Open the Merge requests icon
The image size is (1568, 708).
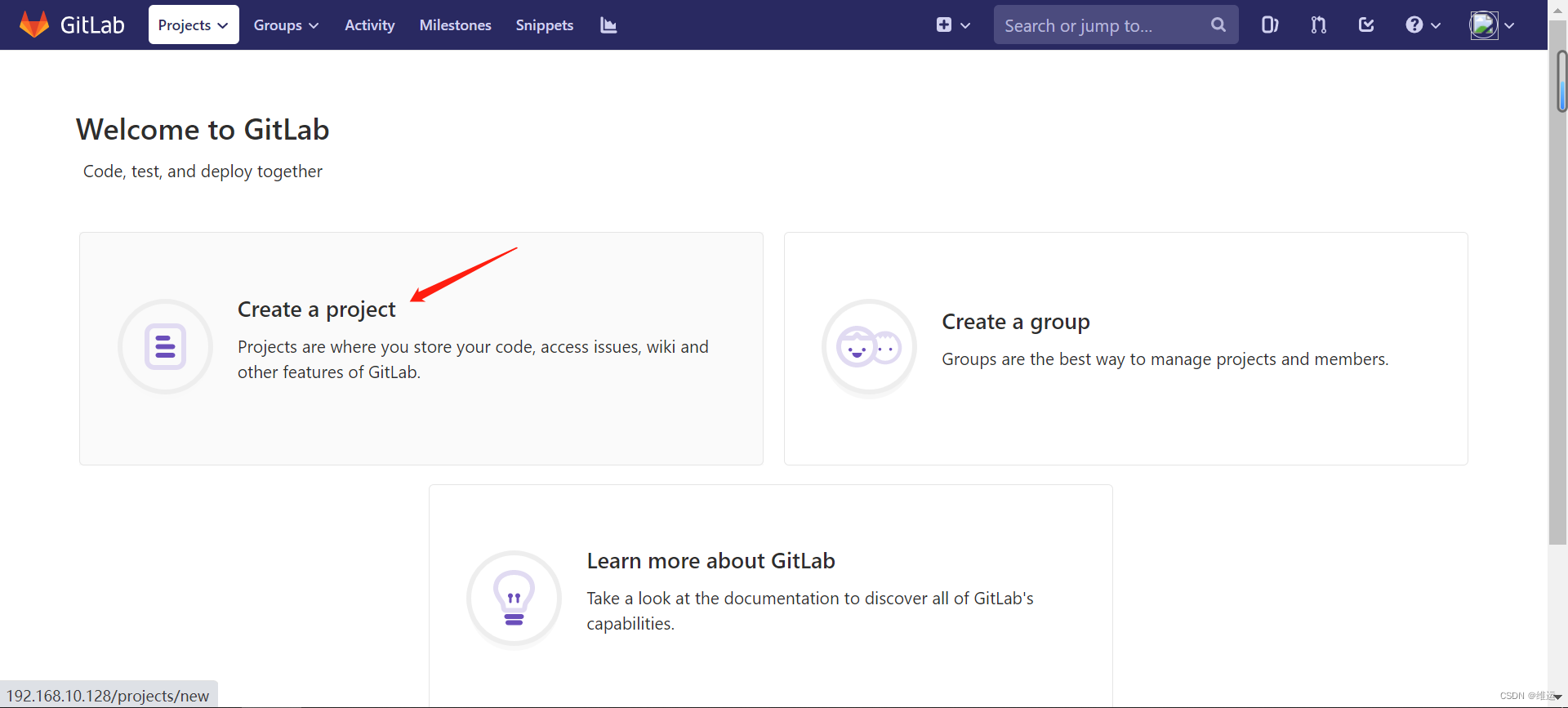pos(1318,25)
